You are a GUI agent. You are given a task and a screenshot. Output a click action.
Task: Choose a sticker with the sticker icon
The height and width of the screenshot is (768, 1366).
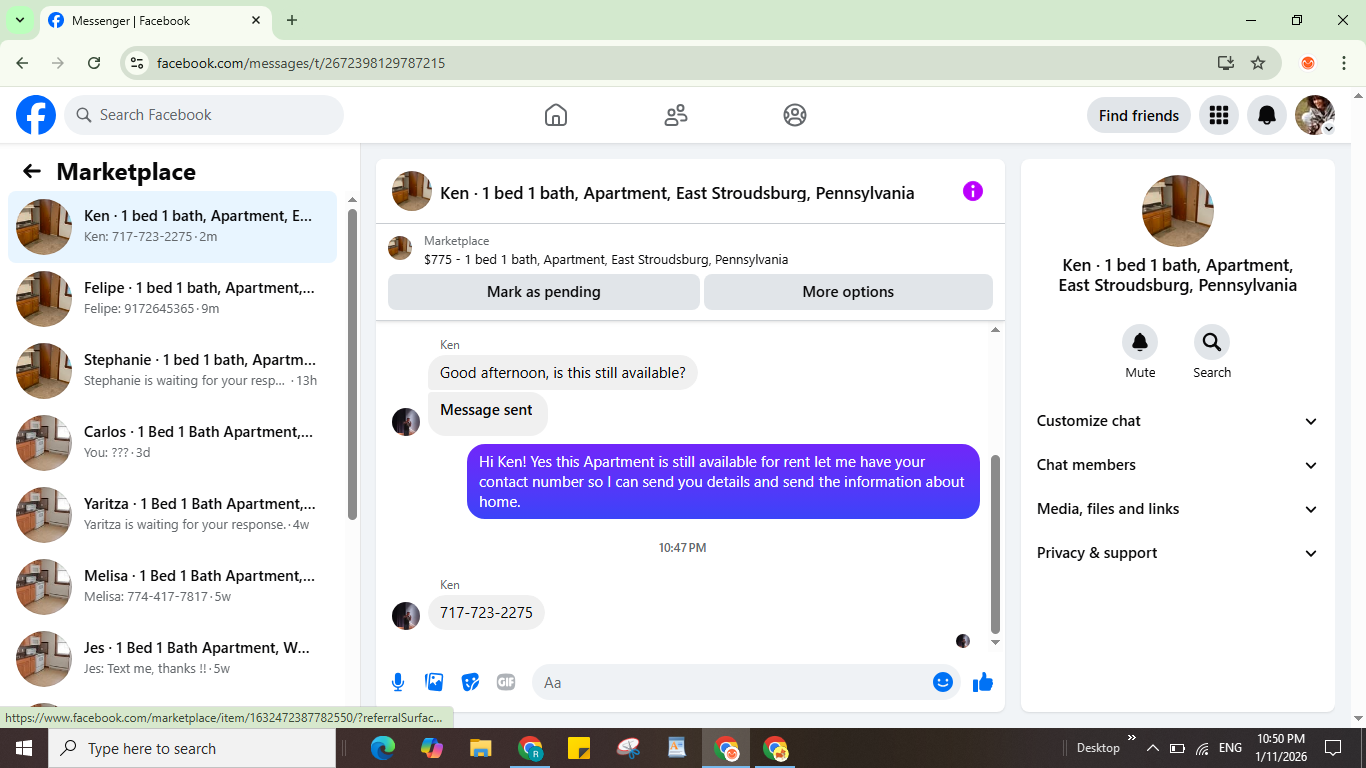click(x=470, y=682)
